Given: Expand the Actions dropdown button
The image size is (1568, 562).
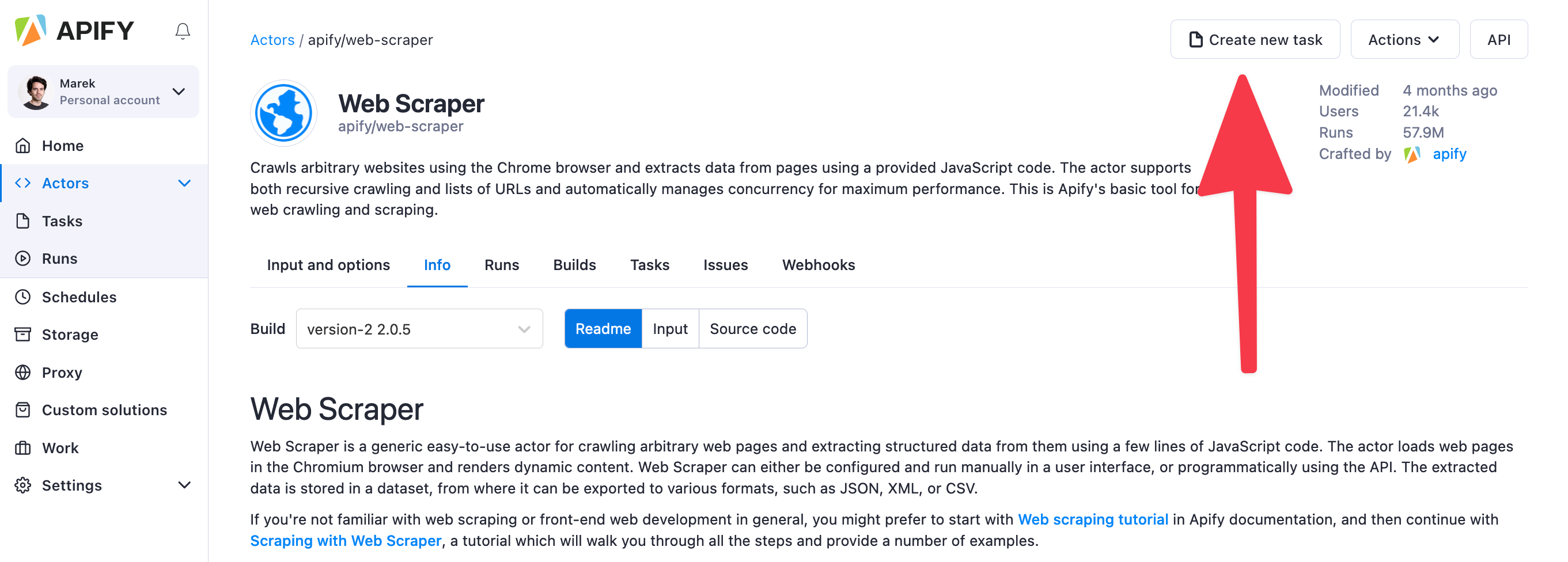Looking at the screenshot, I should [1404, 40].
